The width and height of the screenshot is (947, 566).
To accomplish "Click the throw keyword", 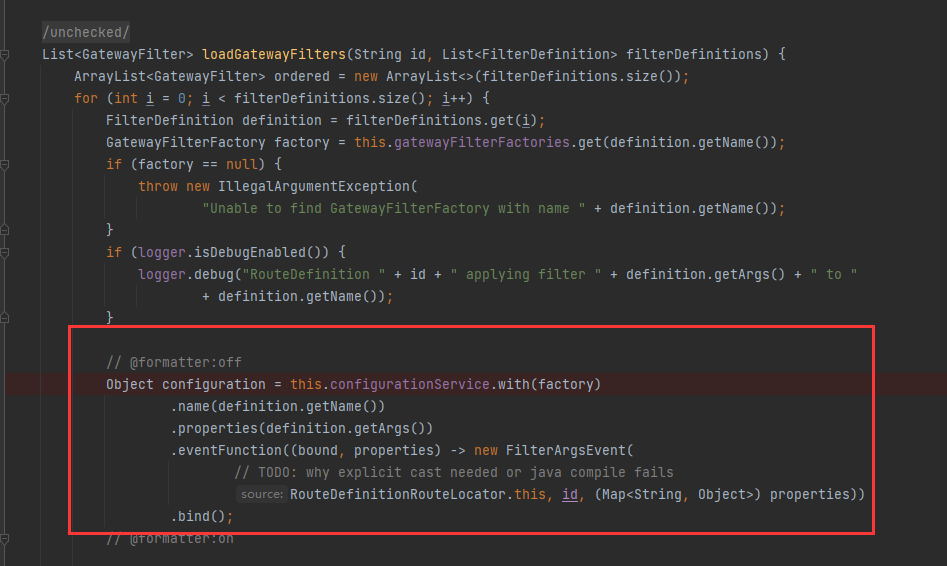I will click(158, 187).
